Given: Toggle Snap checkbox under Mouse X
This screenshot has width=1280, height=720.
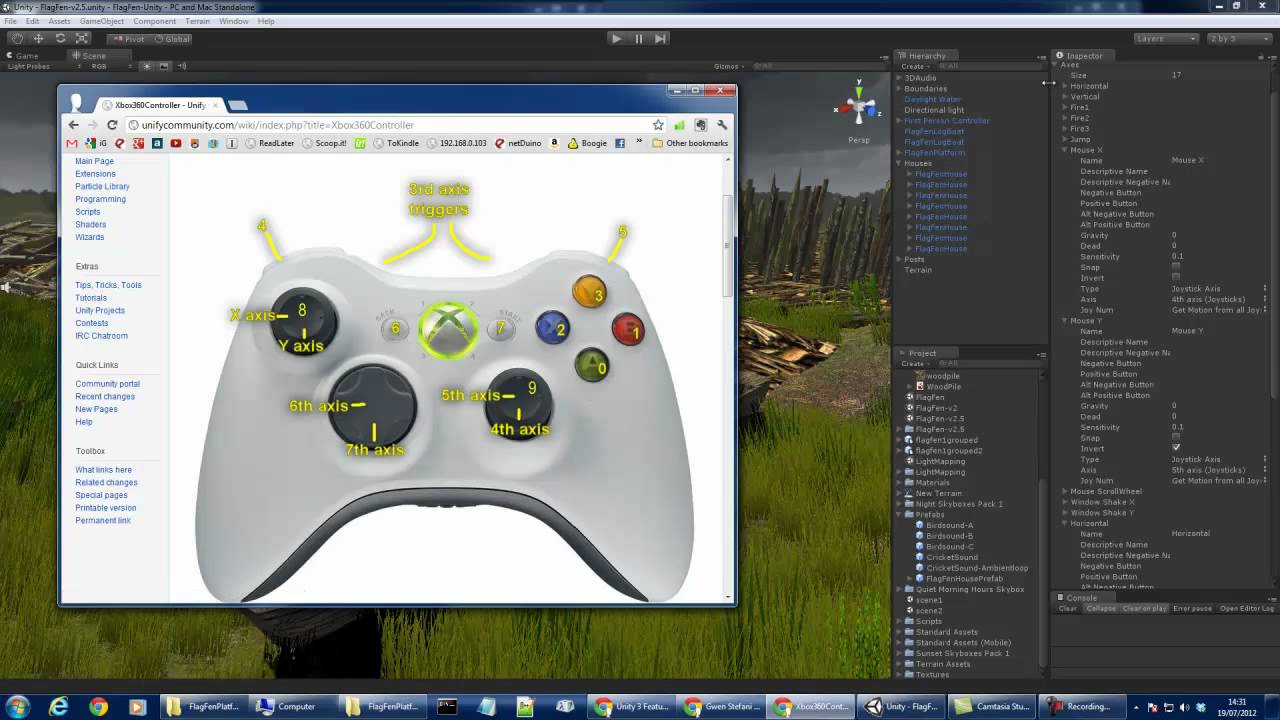Looking at the screenshot, I should [x=1176, y=267].
